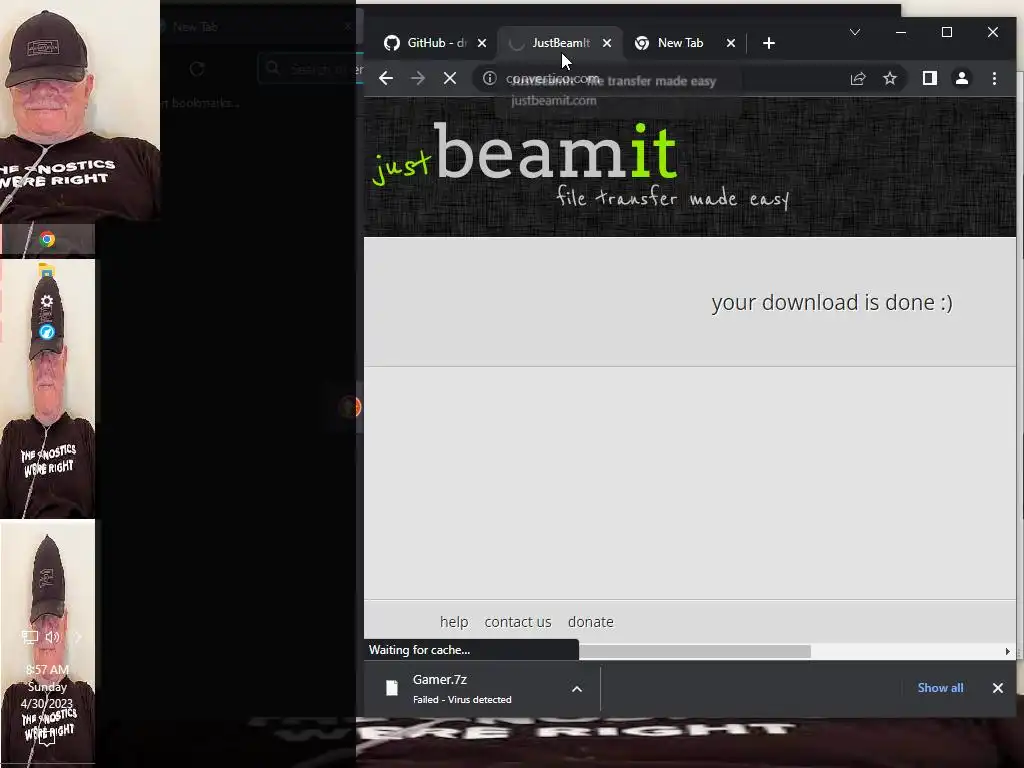Stop loading the page

[x=450, y=79]
